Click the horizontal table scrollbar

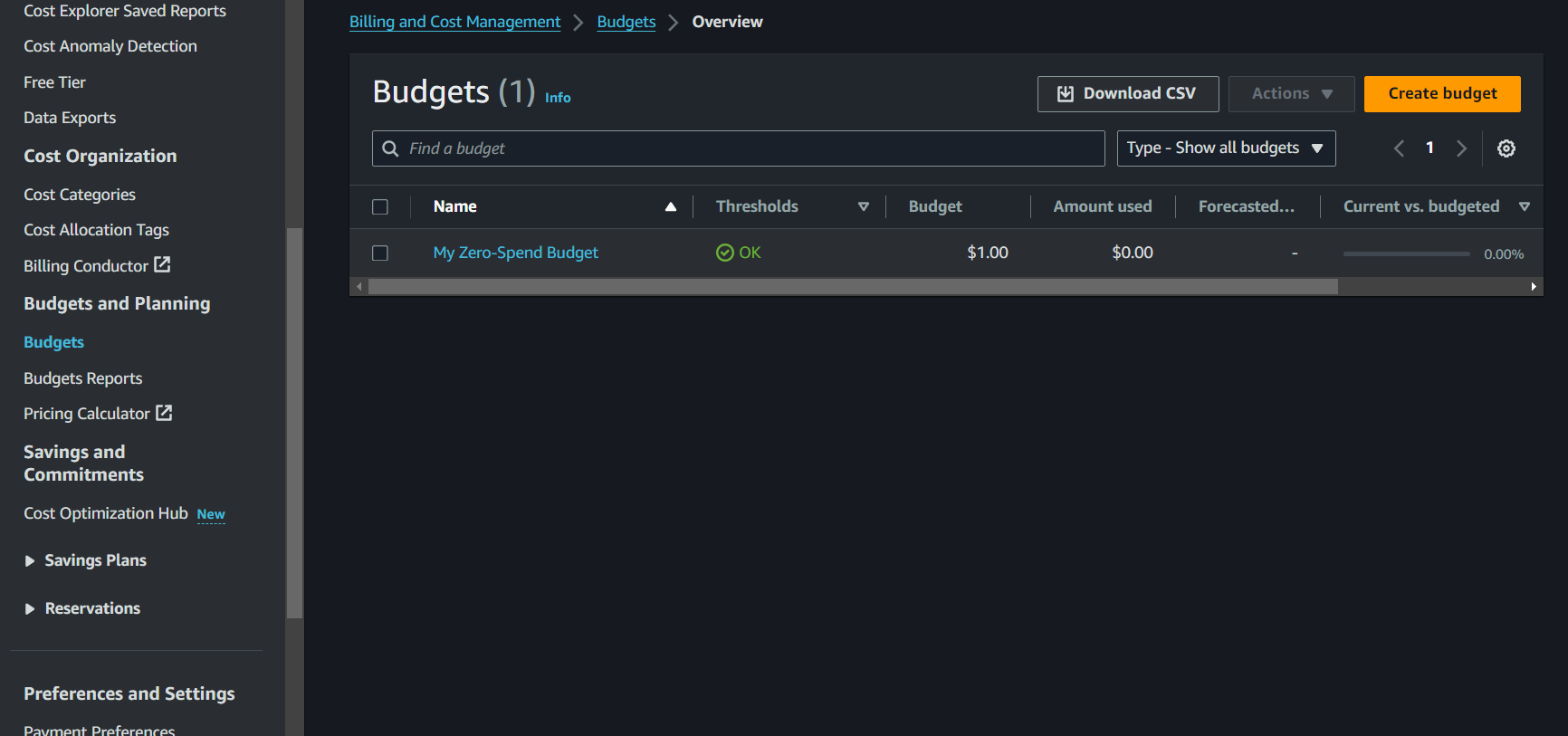852,287
